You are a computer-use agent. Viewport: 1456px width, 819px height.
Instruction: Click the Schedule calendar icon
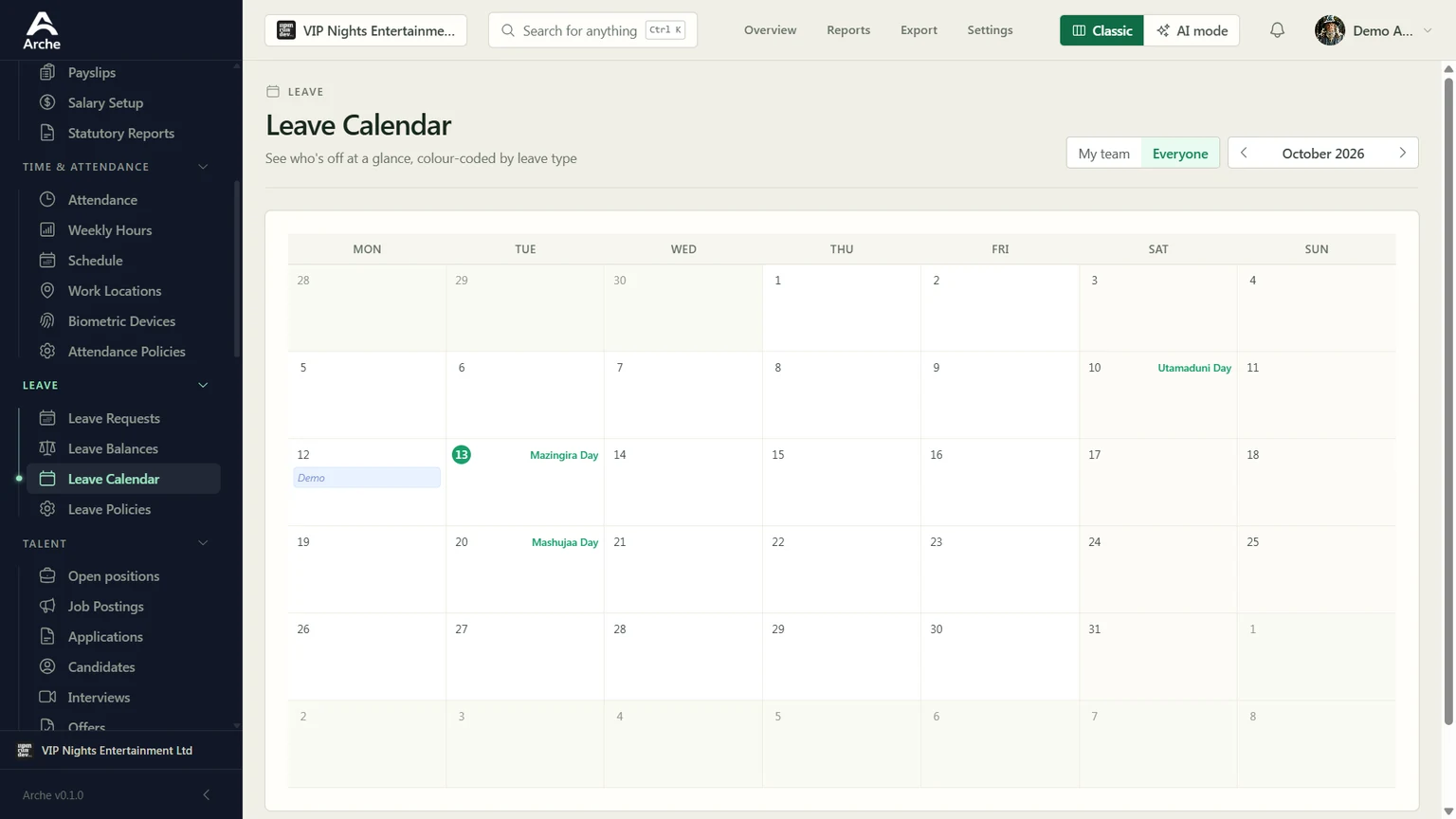(47, 260)
